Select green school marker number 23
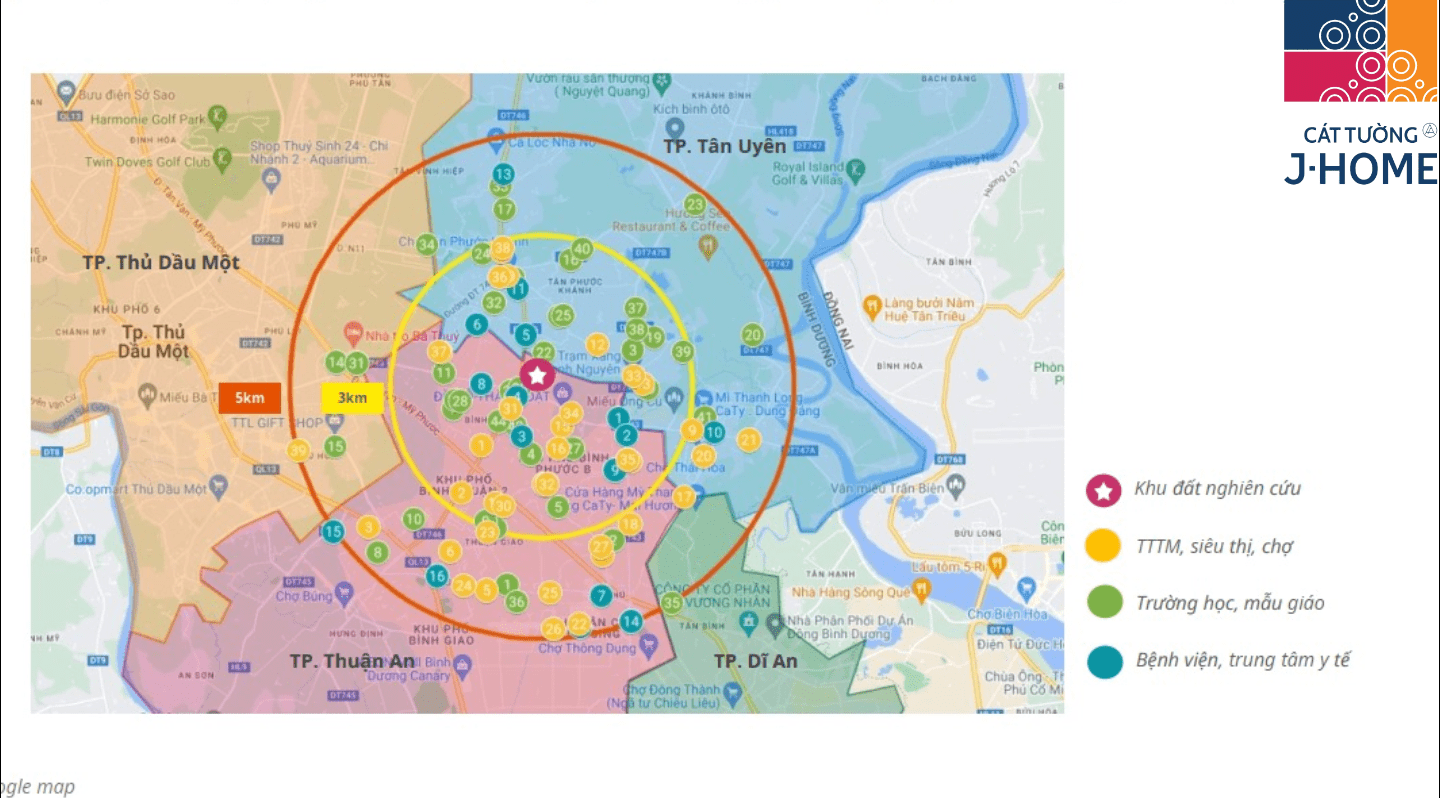 click(694, 204)
